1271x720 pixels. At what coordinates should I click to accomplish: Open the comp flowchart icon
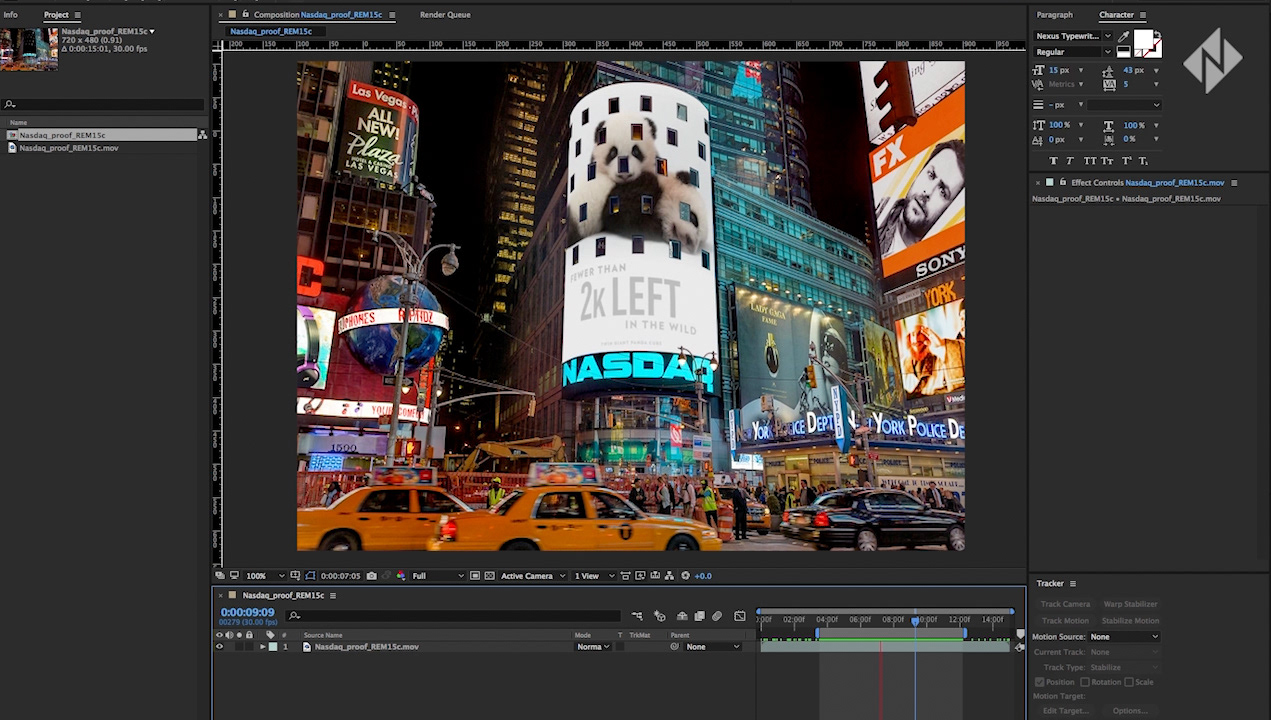coord(669,576)
